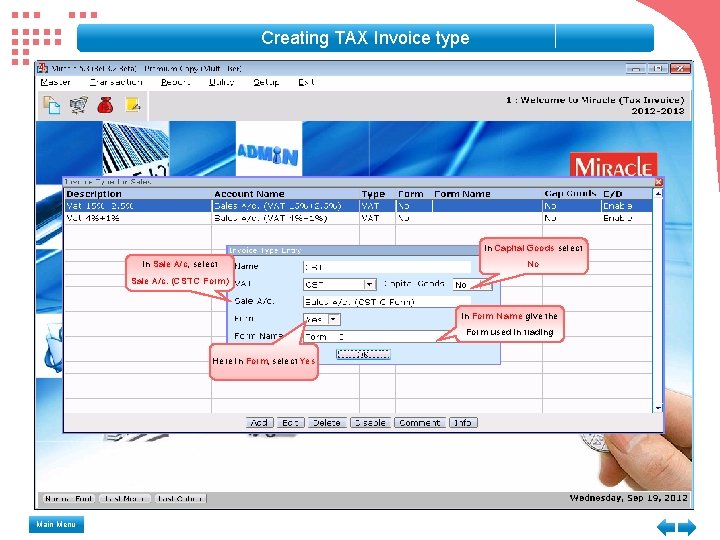Click the date Wednesday, Sep 19, 2012
Image resolution: width=720 pixels, height=540 pixels.
(628, 498)
